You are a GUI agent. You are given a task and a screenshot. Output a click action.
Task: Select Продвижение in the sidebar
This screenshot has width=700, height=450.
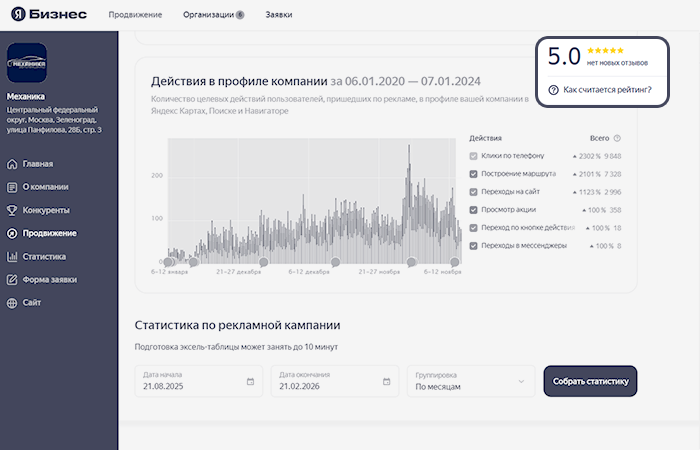42,233
